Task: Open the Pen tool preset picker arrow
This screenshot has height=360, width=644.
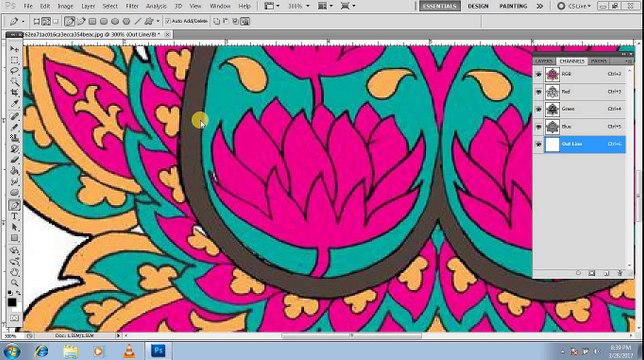Action: tap(23, 21)
